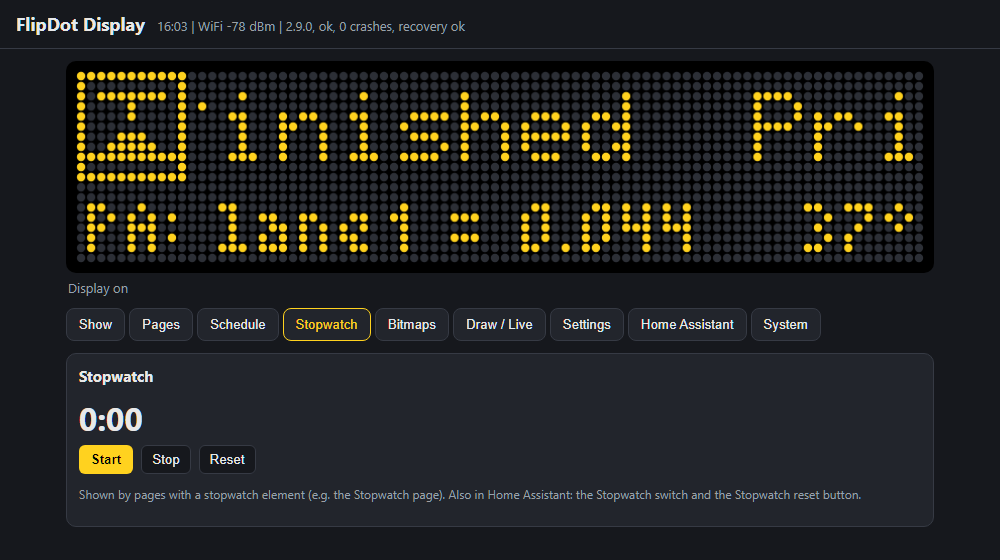Open the Settings tab
The image size is (1000, 560).
(x=587, y=325)
